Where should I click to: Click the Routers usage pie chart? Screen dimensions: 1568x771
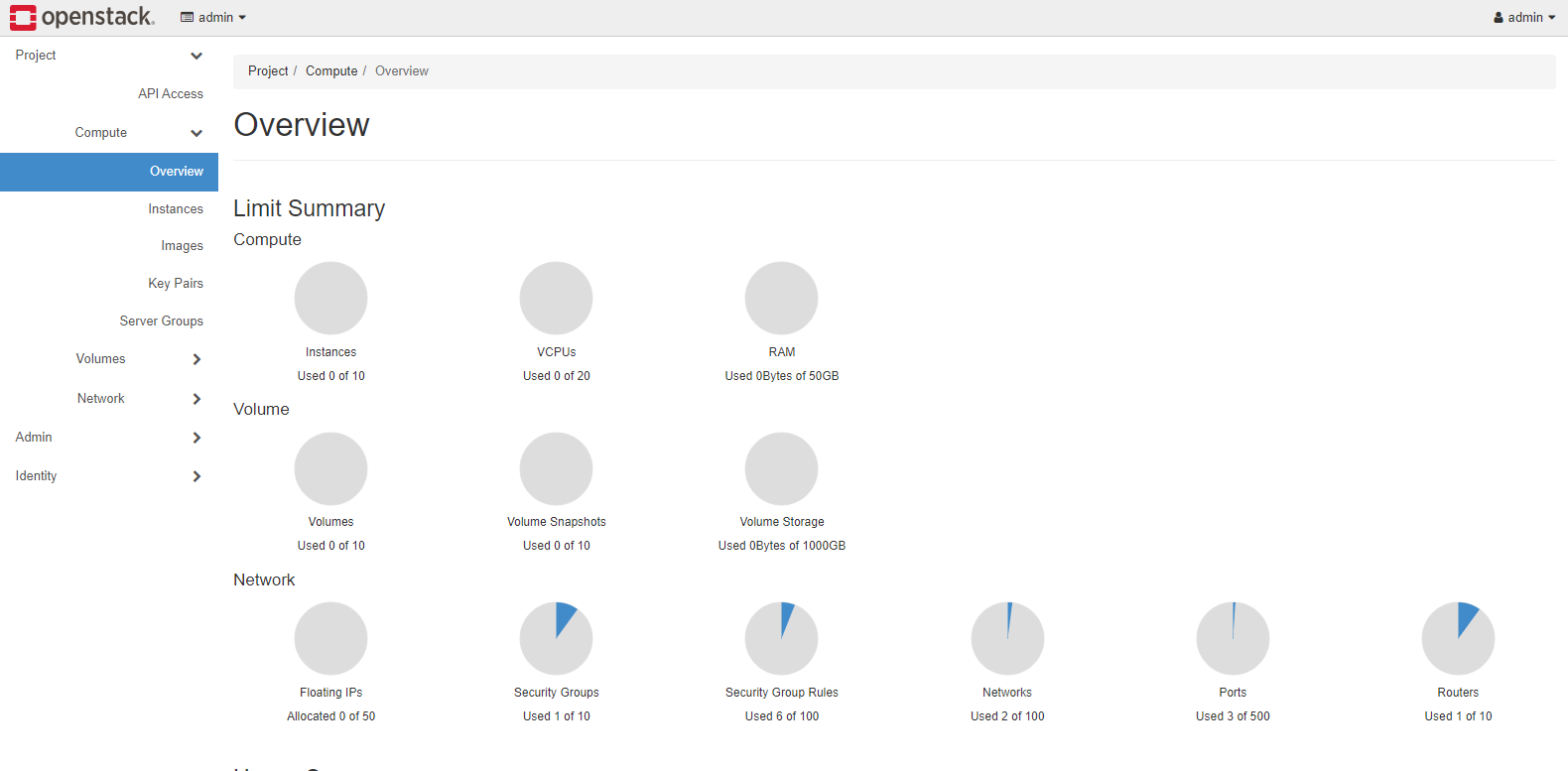tap(1458, 638)
